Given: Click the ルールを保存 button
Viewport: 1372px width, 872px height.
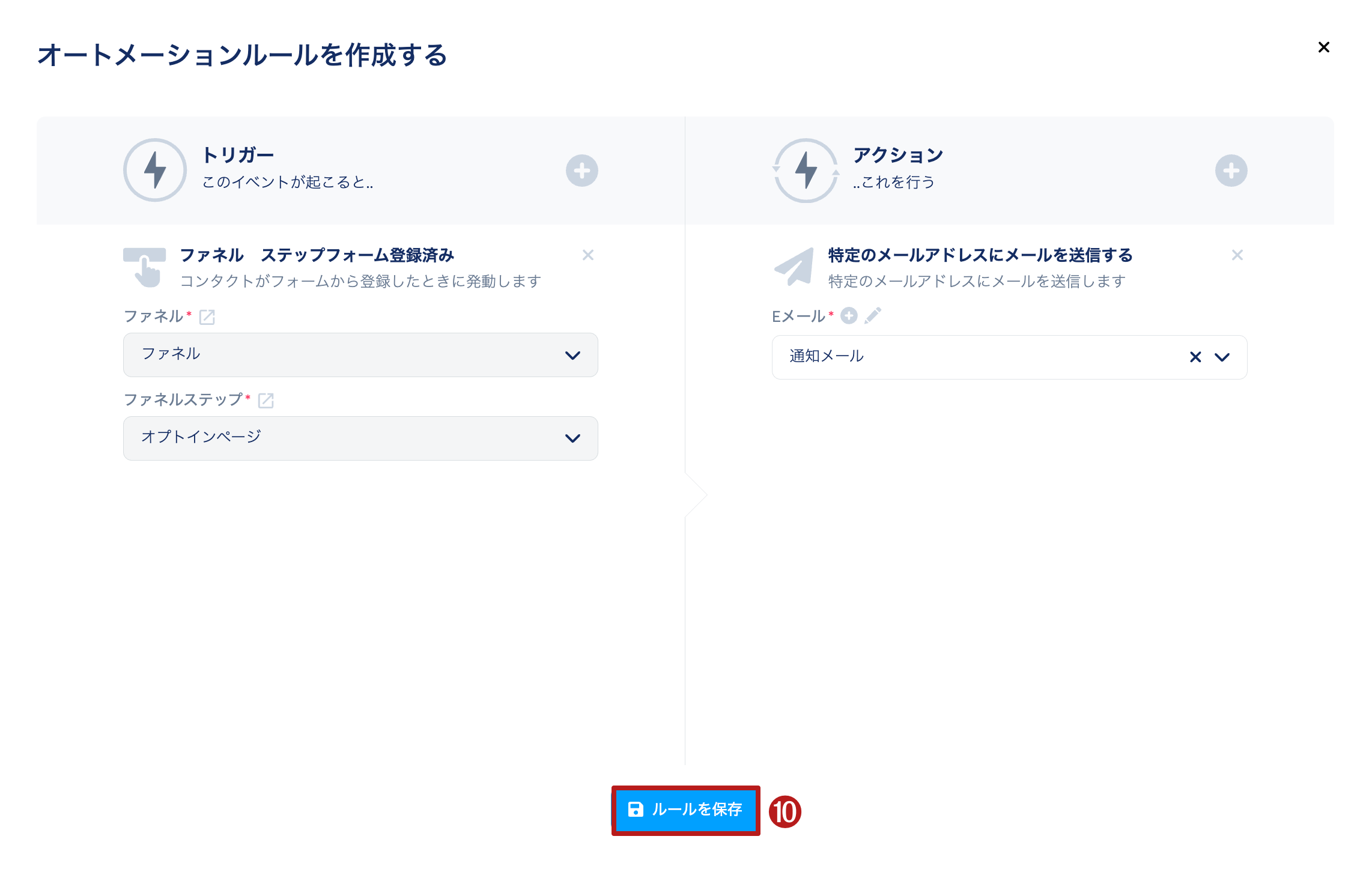Looking at the screenshot, I should point(685,810).
